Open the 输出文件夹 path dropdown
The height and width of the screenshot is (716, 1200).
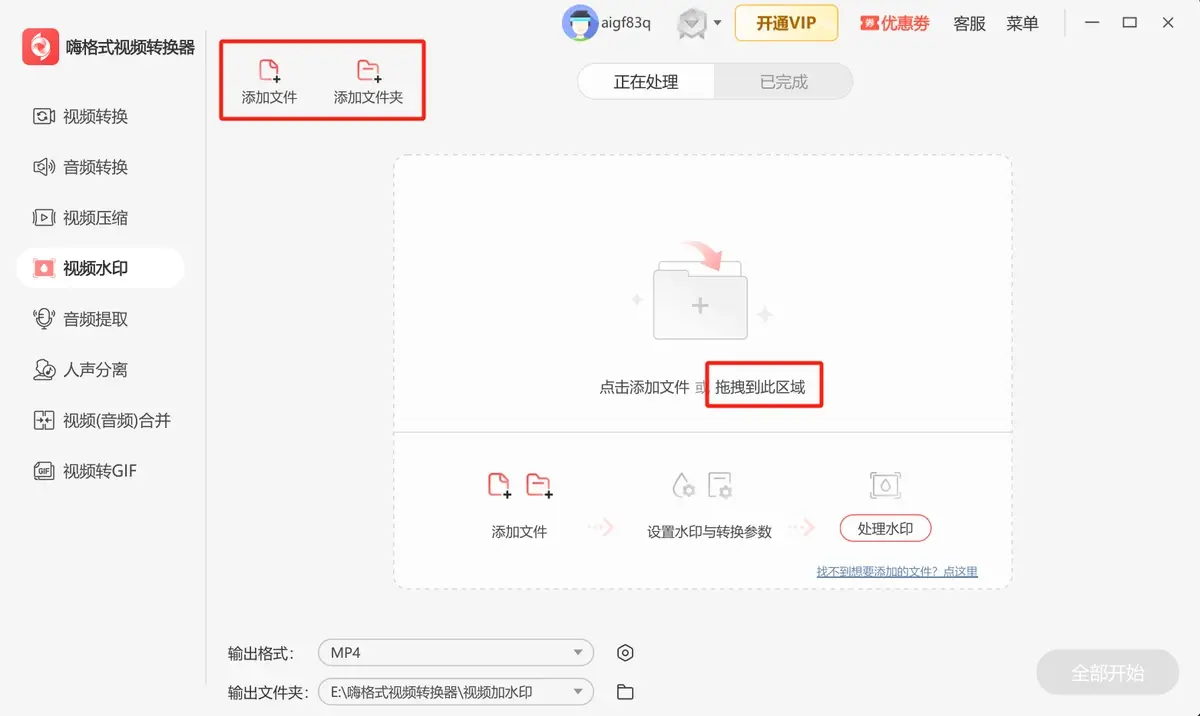pyautogui.click(x=456, y=691)
